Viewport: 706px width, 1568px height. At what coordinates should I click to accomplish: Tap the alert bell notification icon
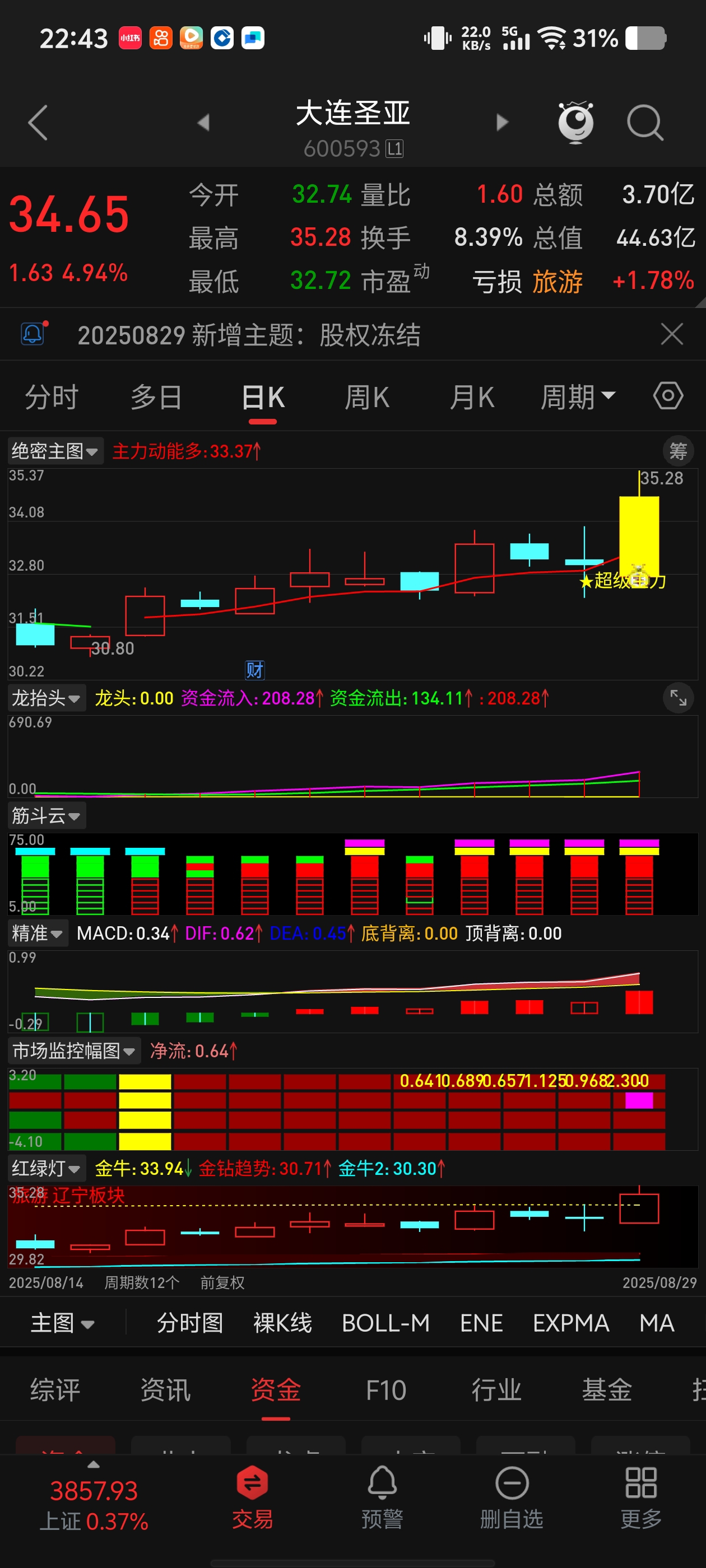tap(34, 334)
